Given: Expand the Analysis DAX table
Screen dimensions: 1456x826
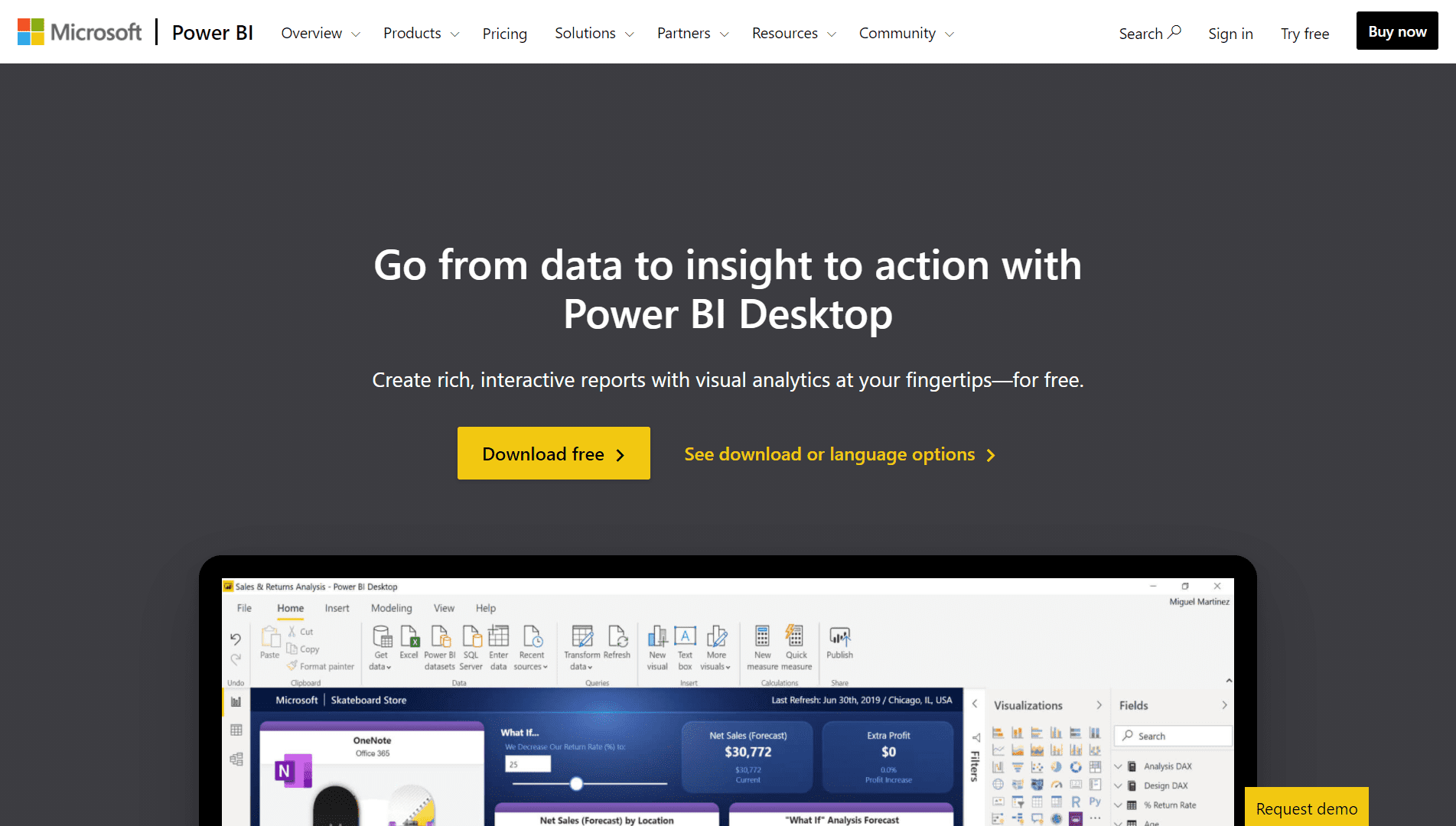Looking at the screenshot, I should click(1118, 766).
